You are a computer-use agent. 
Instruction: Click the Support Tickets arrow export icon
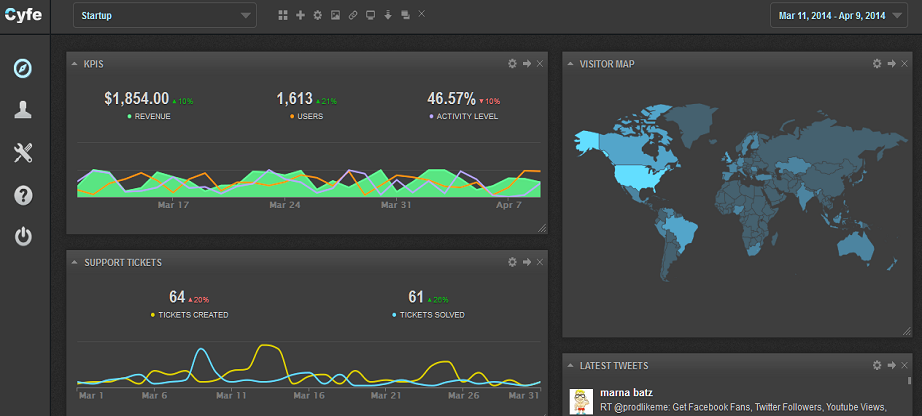(527, 262)
